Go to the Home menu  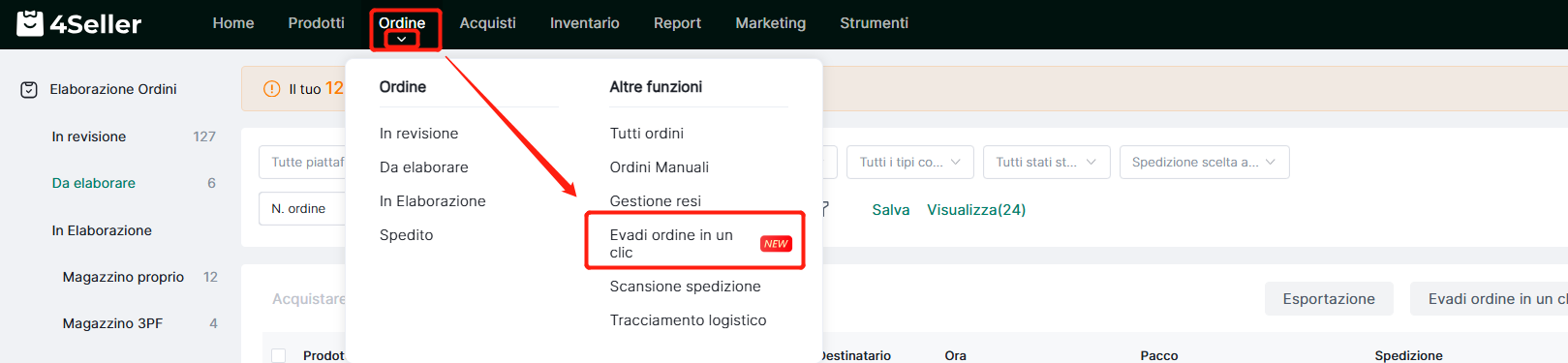(x=233, y=23)
